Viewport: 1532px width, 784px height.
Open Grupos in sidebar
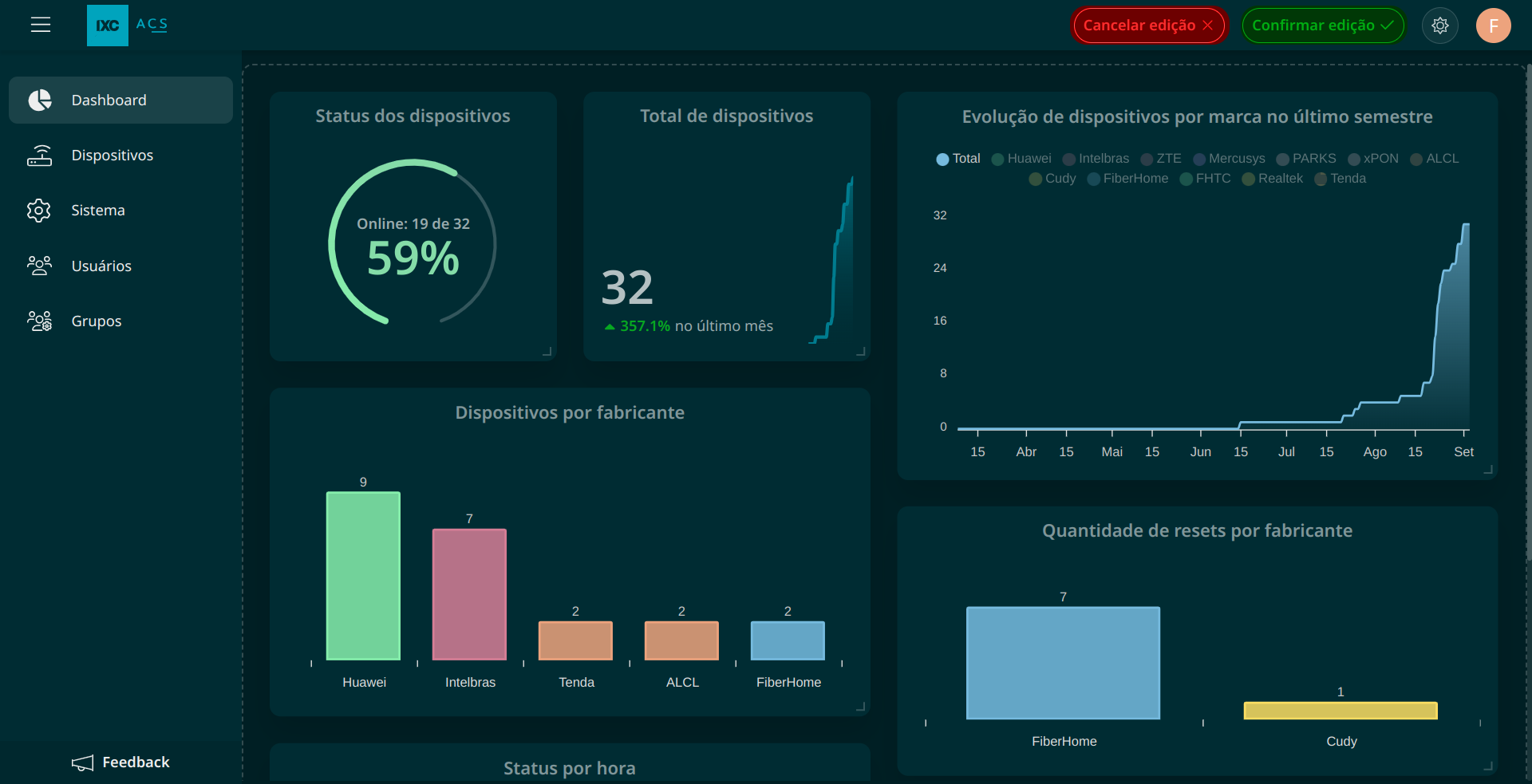[120, 321]
